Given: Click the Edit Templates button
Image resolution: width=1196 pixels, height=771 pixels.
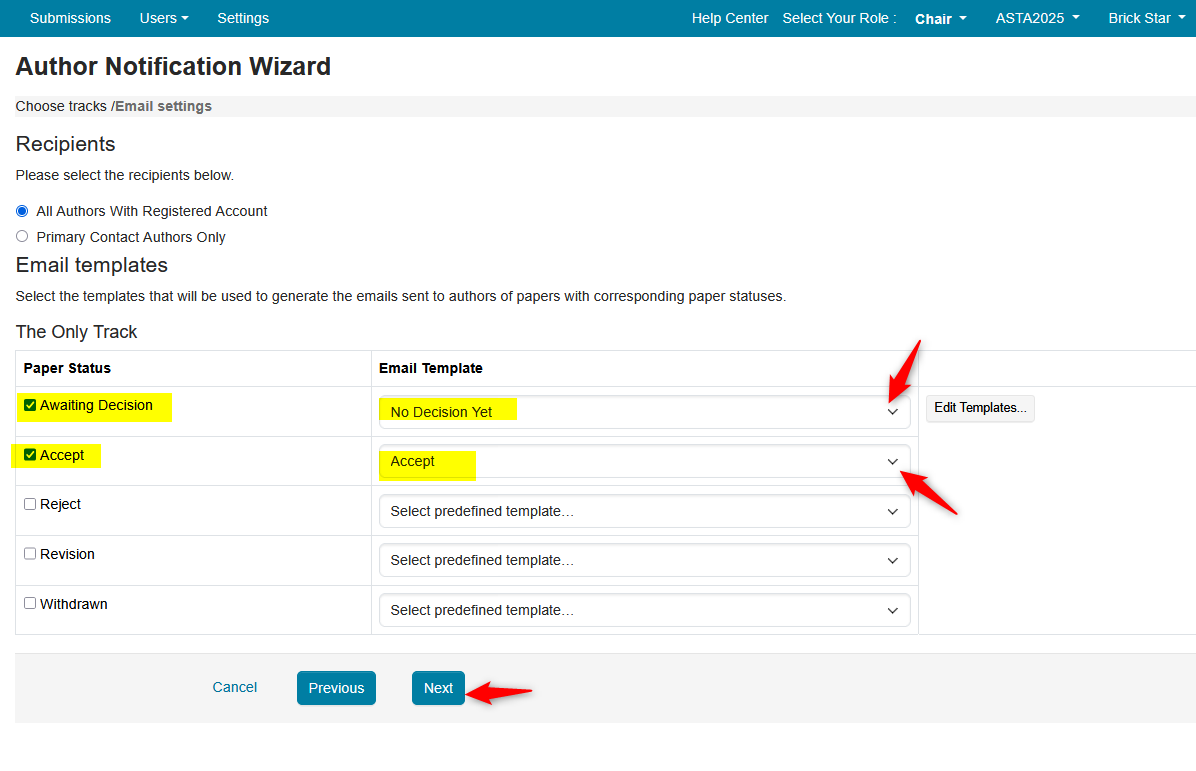Looking at the screenshot, I should pyautogui.click(x=979, y=408).
